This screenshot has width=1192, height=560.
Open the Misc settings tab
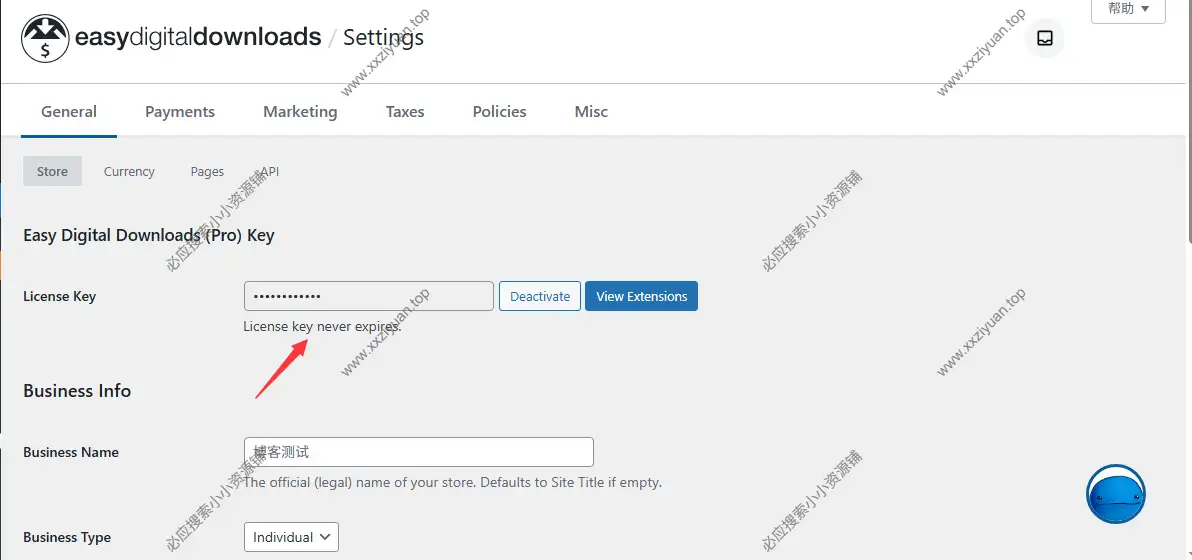click(x=591, y=112)
